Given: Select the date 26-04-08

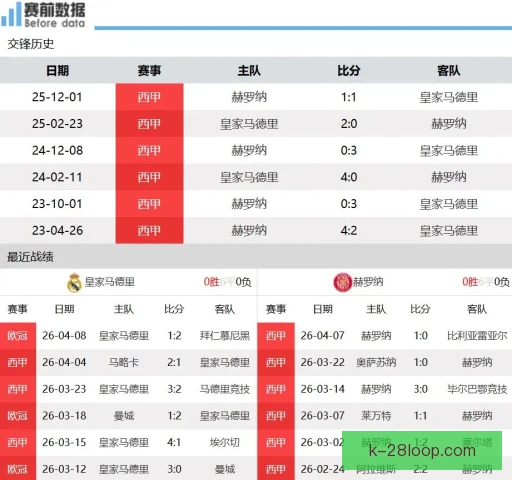Looking at the screenshot, I should coord(64,335).
